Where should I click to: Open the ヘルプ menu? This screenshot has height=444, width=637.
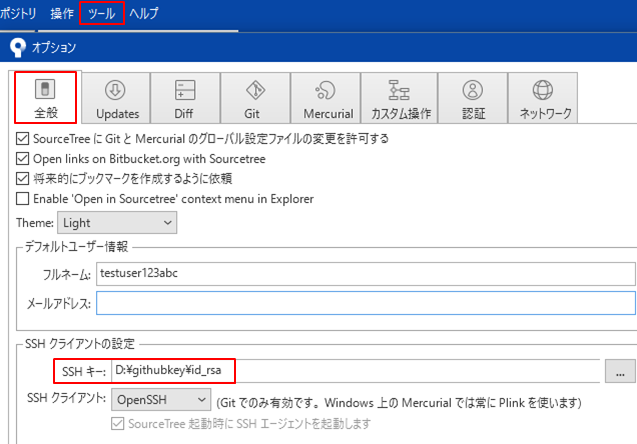click(143, 13)
